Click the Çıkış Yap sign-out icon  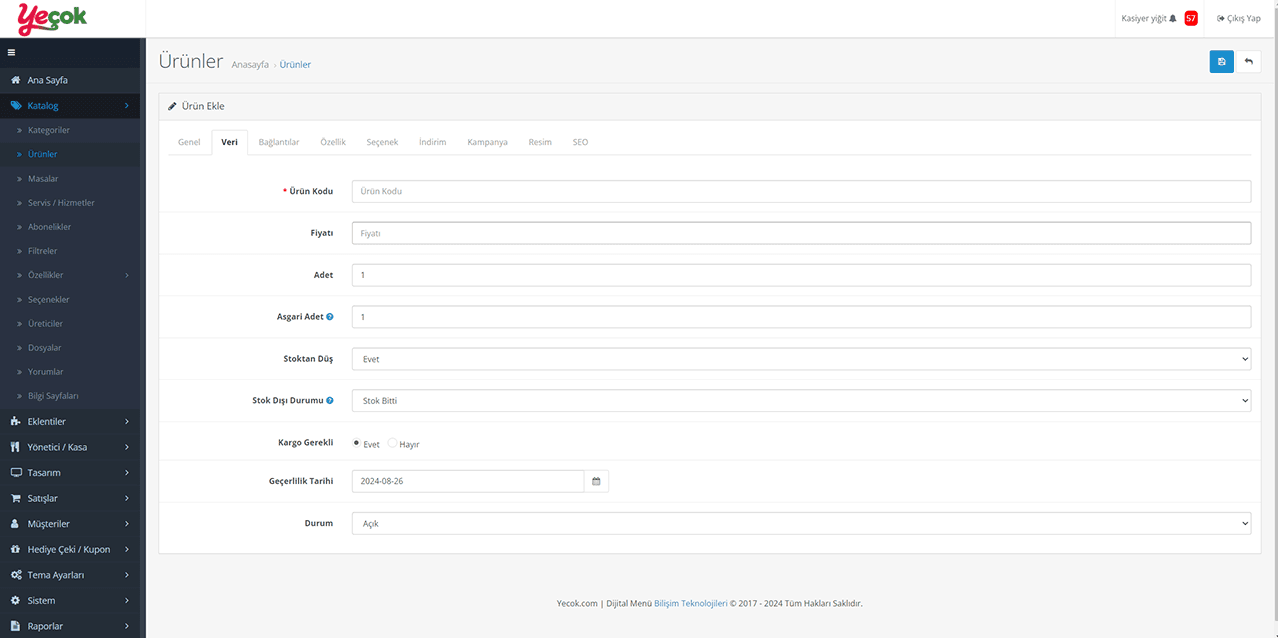click(x=1221, y=19)
